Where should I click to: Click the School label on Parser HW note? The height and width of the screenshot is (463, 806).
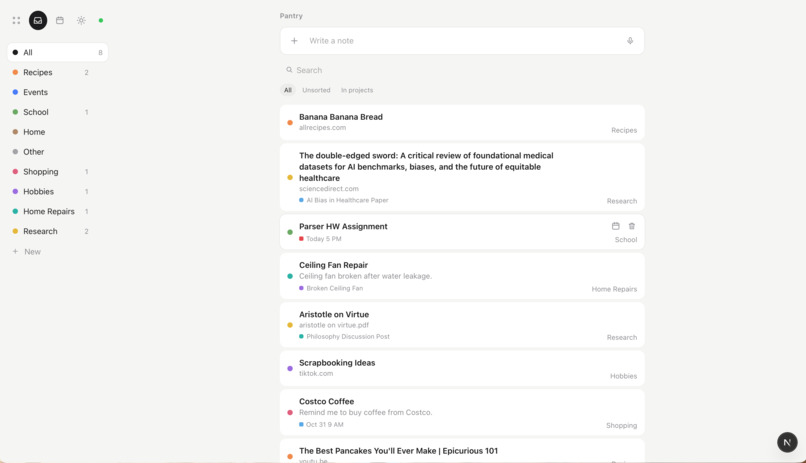[x=626, y=240]
